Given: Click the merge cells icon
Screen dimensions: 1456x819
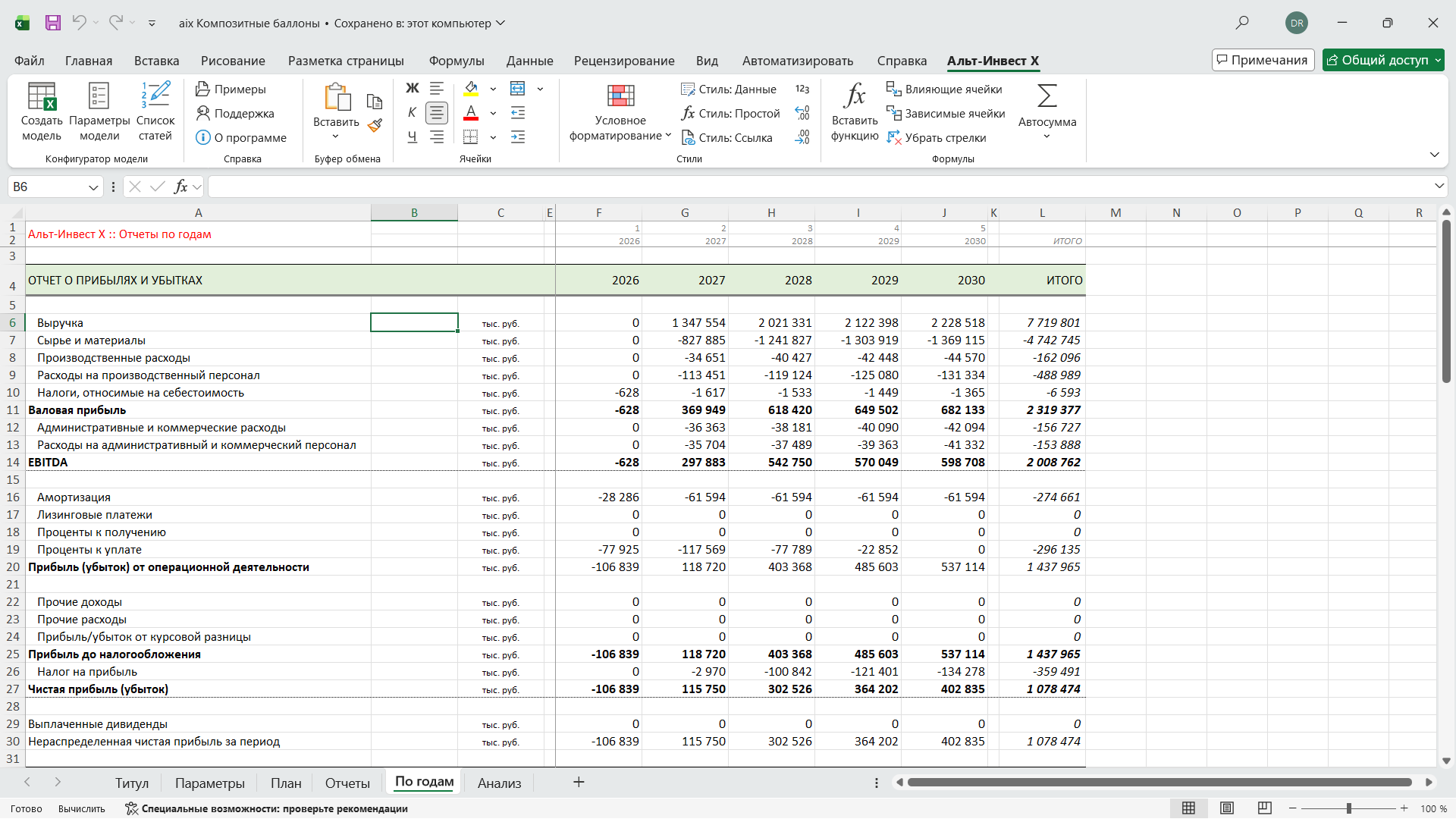Looking at the screenshot, I should pyautogui.click(x=518, y=89).
